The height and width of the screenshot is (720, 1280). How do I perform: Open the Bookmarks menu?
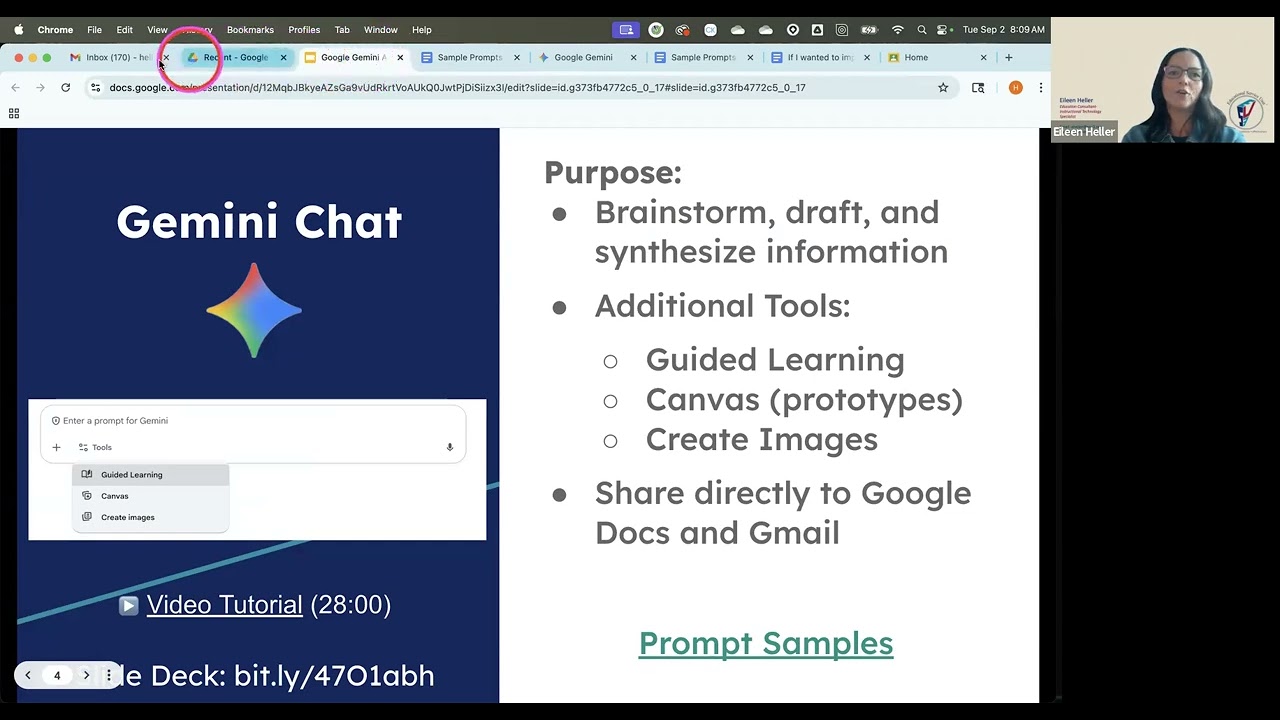click(x=250, y=30)
